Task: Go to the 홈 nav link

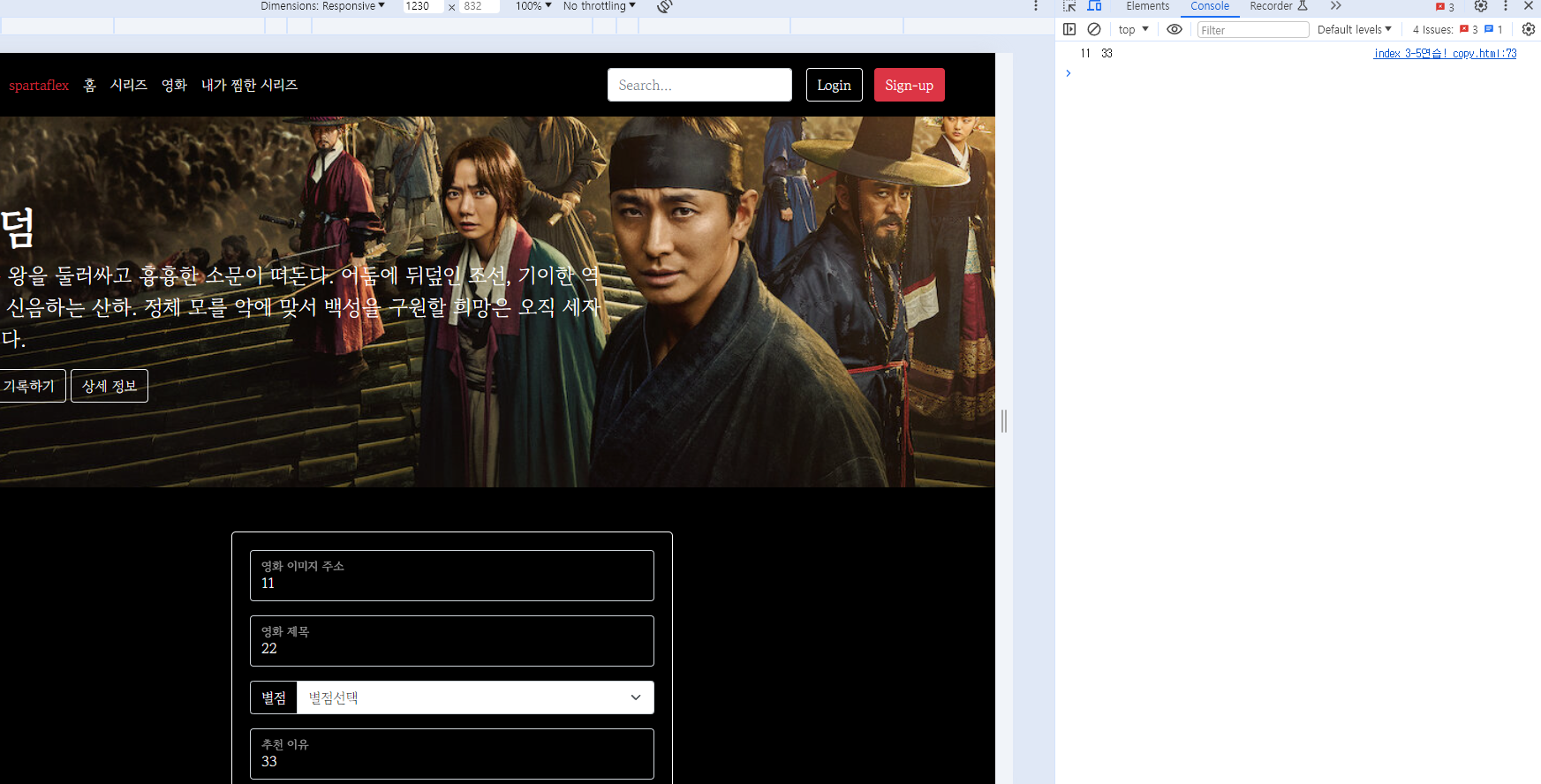Action: (89, 85)
